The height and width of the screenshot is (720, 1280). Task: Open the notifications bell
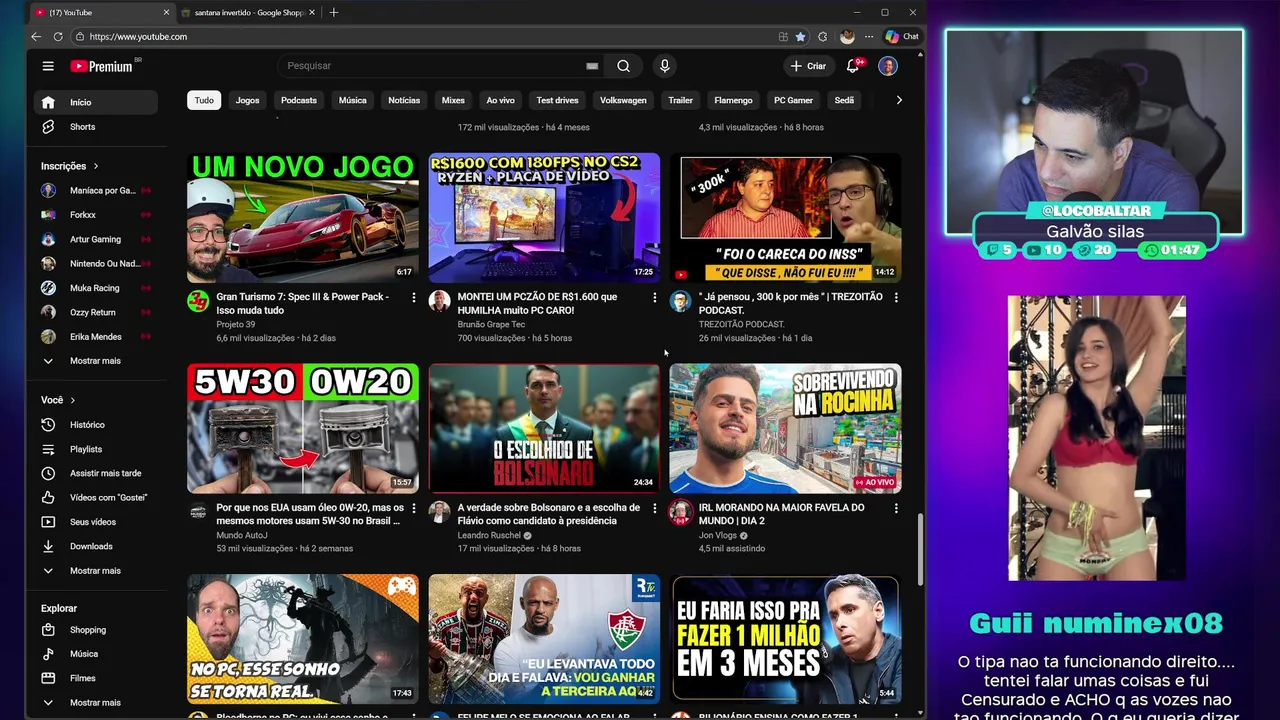(853, 66)
